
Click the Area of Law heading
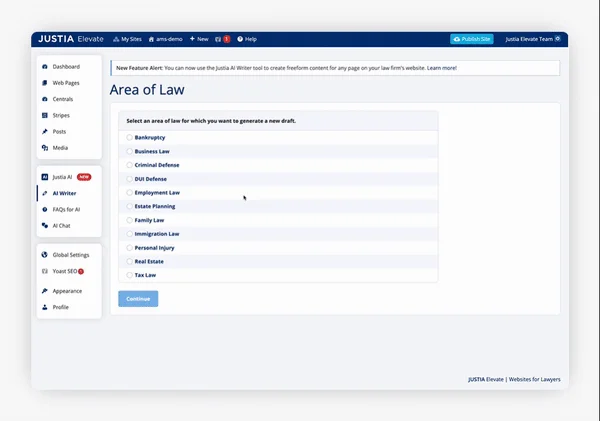coord(147,90)
